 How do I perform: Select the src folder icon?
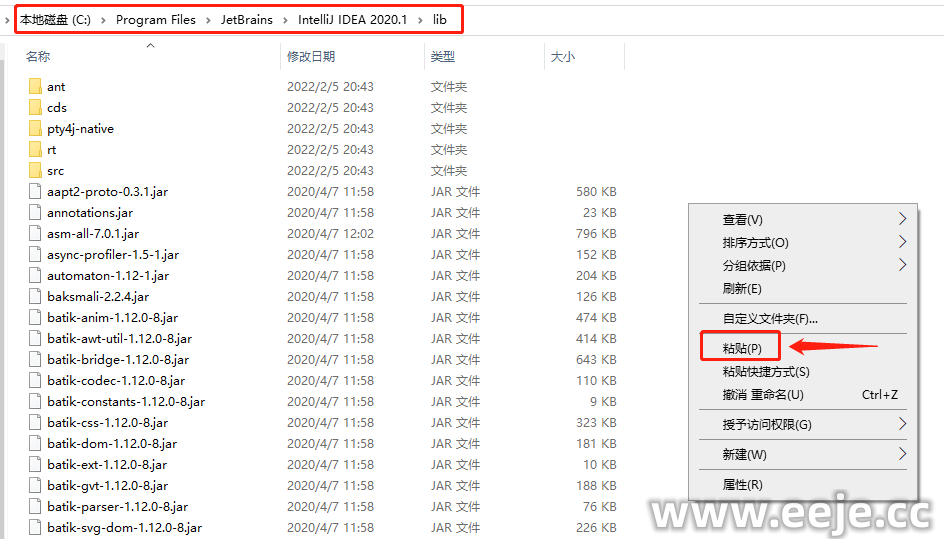pos(35,171)
